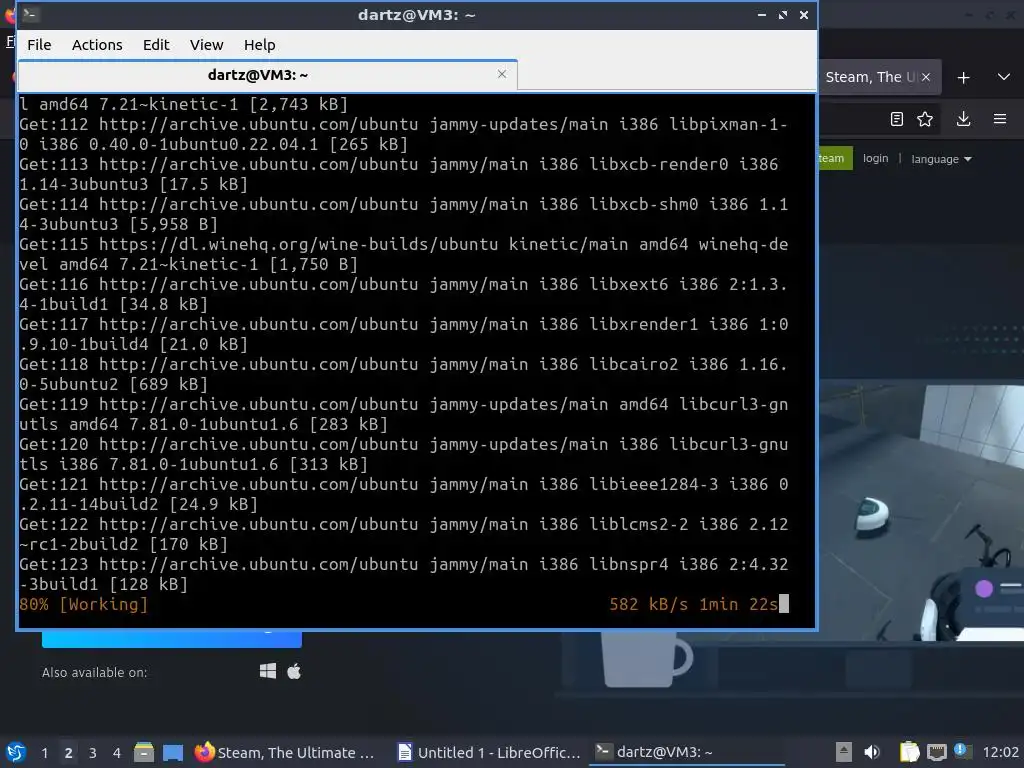The width and height of the screenshot is (1024, 768).
Task: Open the Firefox downloads panel
Action: (963, 119)
